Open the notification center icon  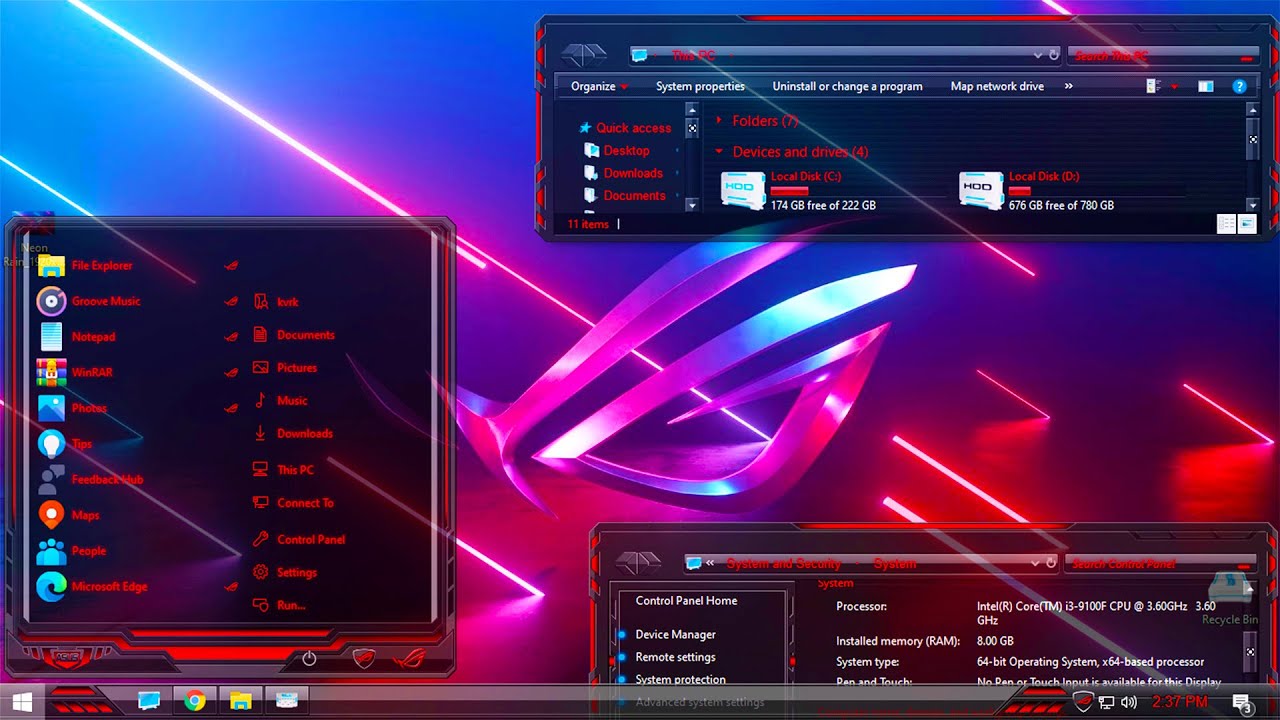point(1242,703)
